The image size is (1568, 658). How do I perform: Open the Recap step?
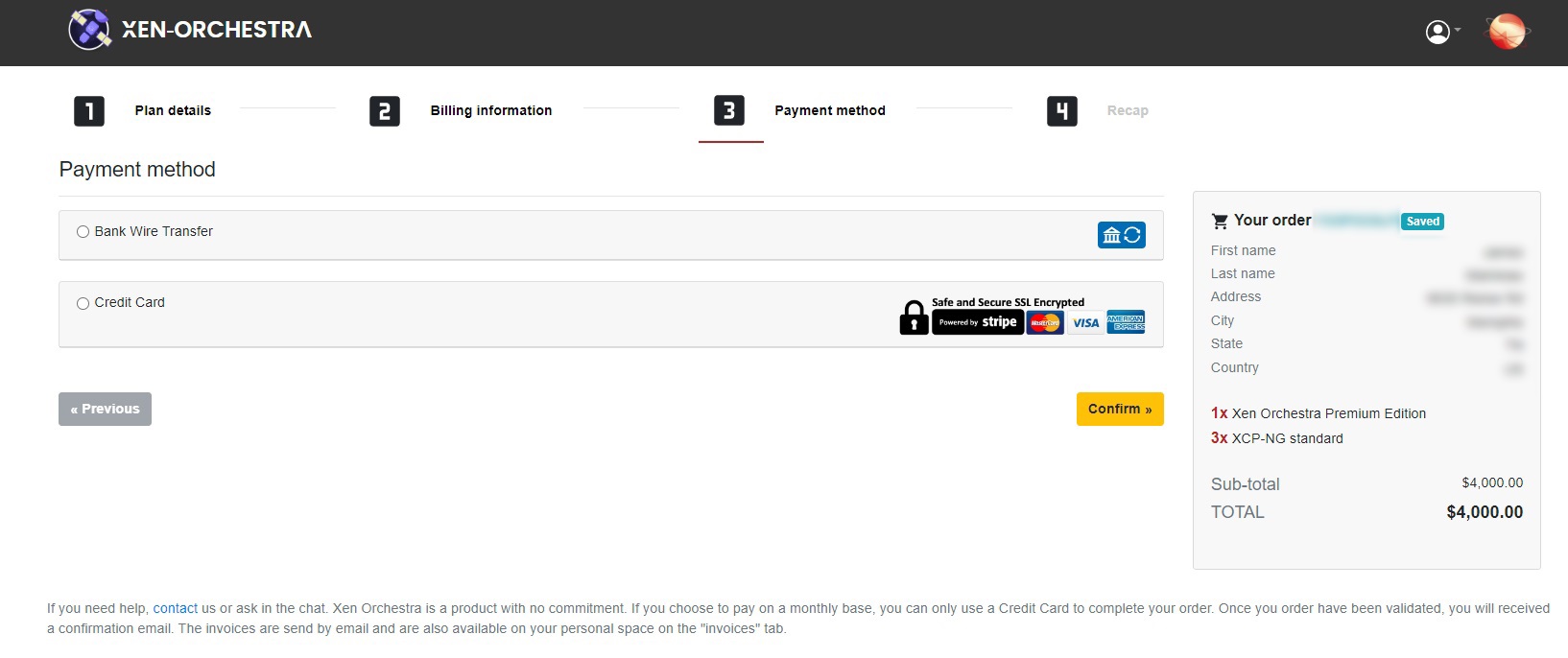(1128, 110)
